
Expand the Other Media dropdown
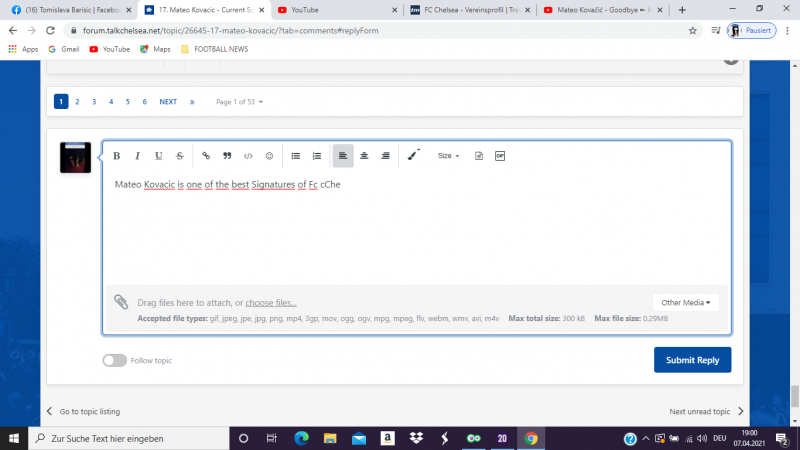pos(685,302)
